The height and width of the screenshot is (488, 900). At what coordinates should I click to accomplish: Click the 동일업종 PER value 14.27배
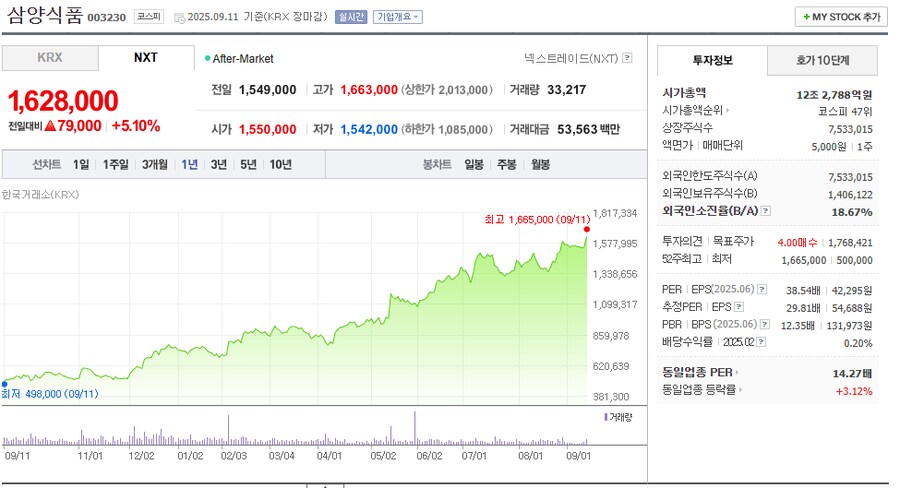(x=852, y=374)
